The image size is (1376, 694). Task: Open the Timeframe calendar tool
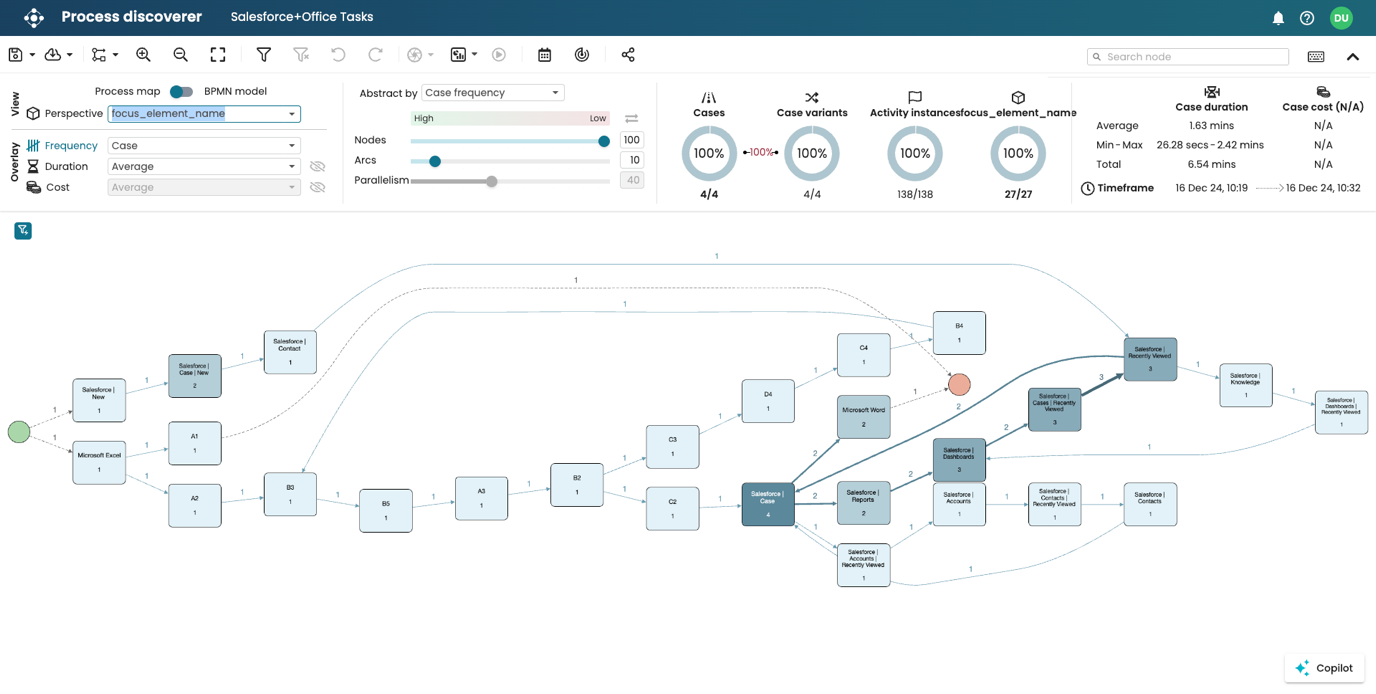click(x=544, y=54)
